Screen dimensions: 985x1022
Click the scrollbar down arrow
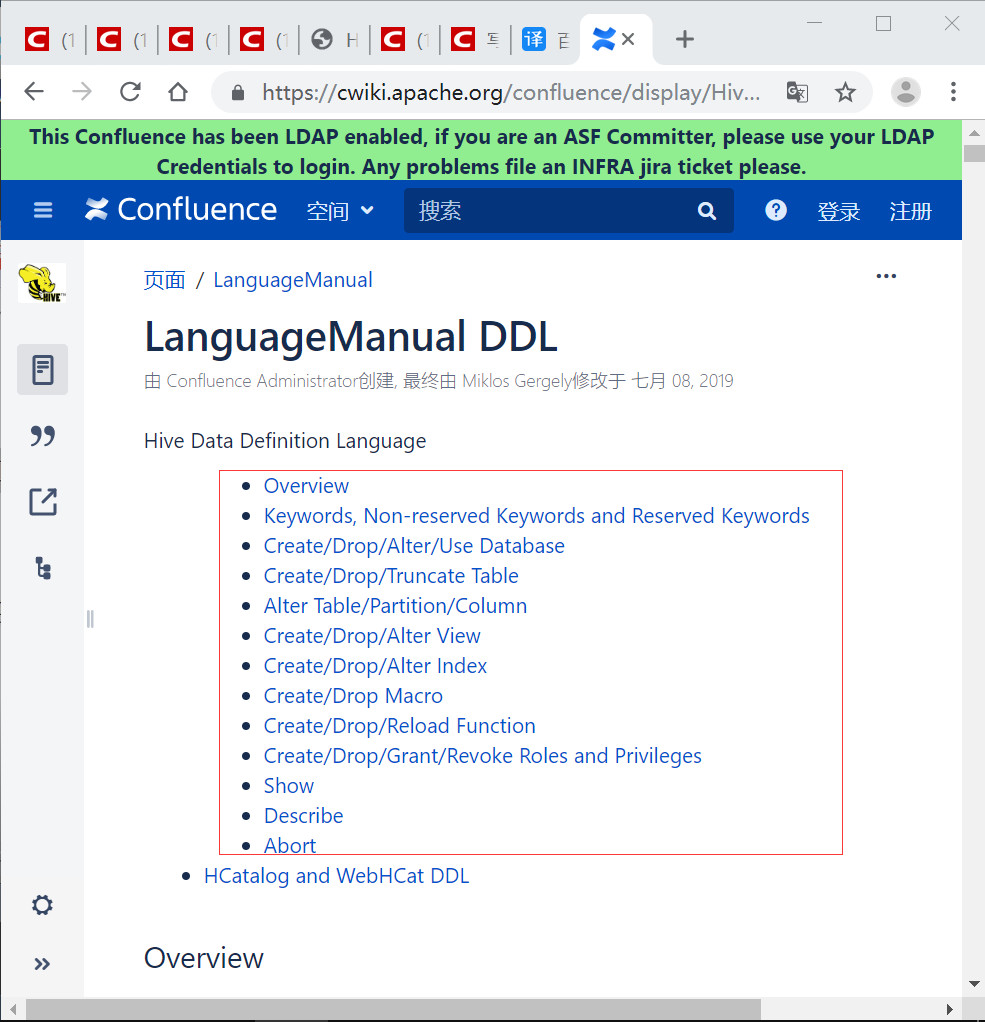[974, 984]
